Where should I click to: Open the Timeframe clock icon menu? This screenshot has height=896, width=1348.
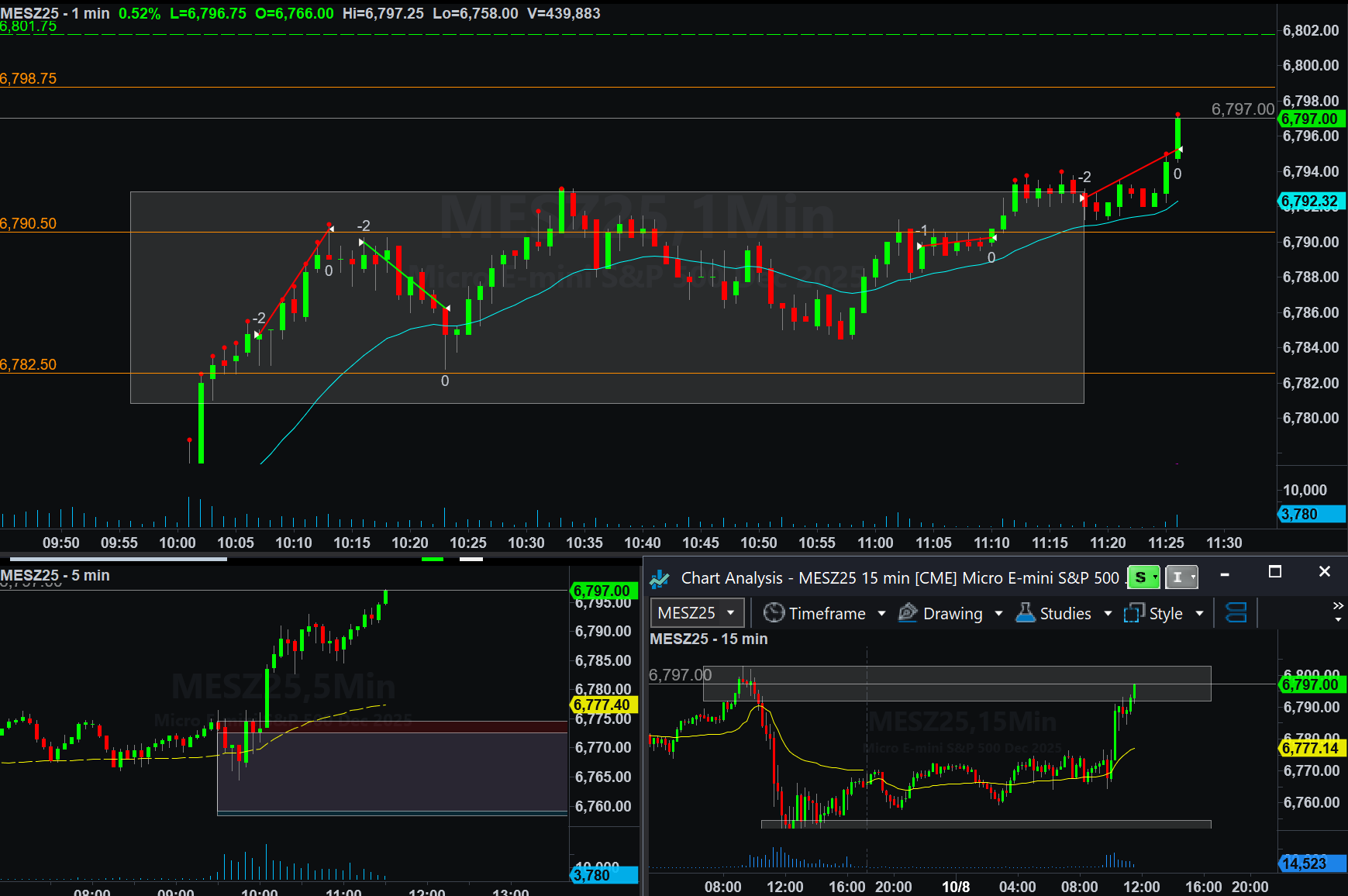coord(774,613)
